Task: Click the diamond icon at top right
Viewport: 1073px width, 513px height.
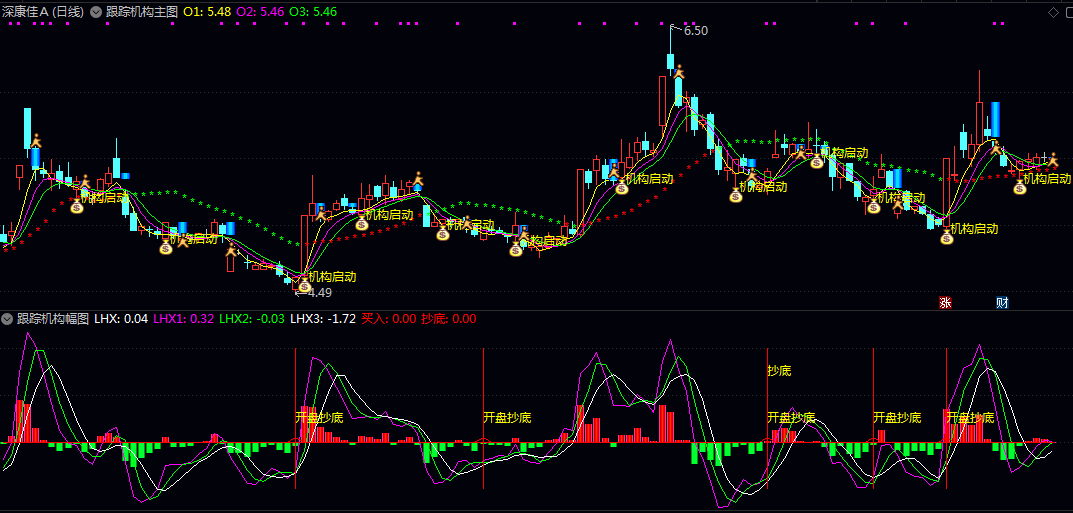Action: point(1052,12)
